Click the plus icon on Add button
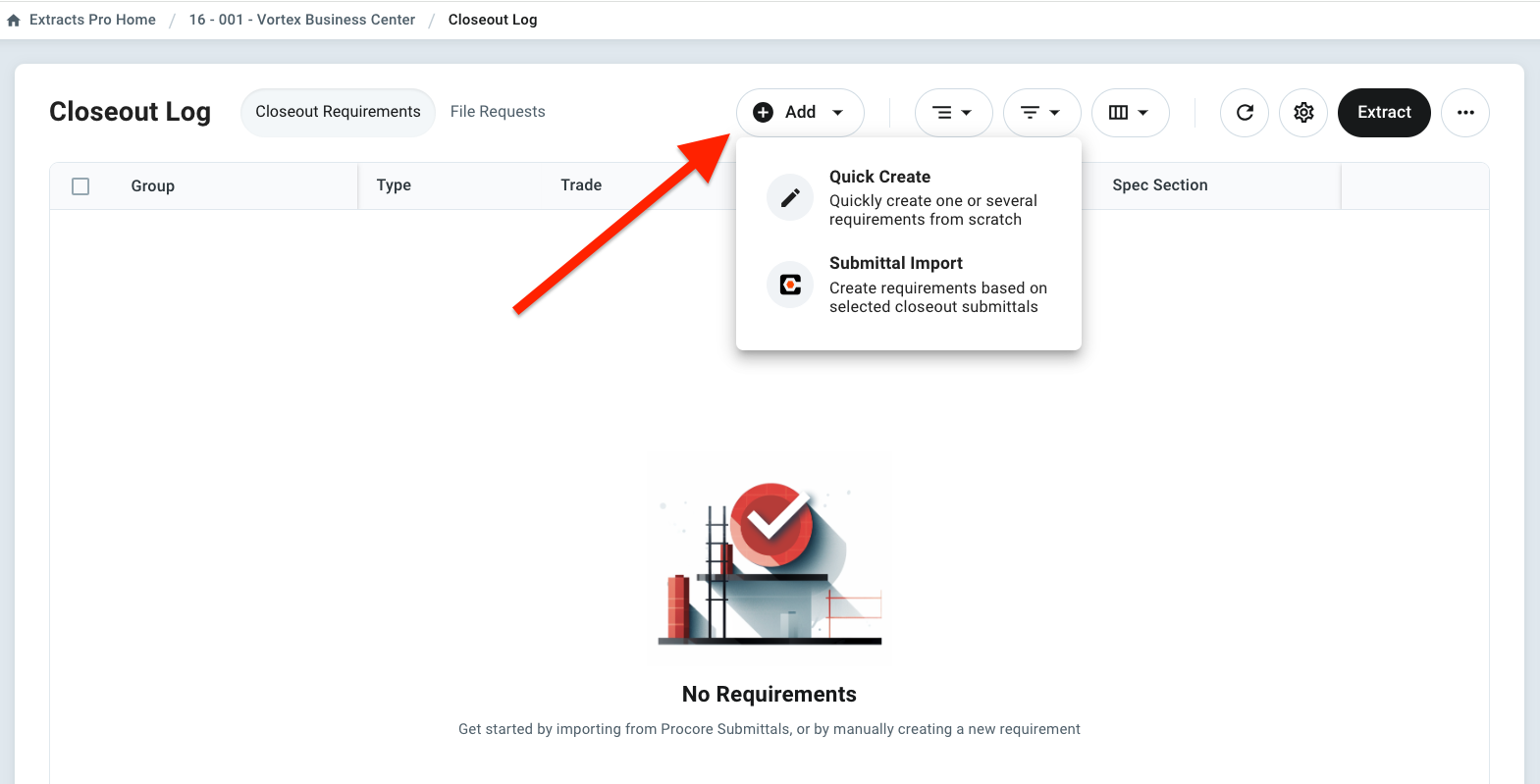The height and width of the screenshot is (784, 1540). [x=763, y=113]
